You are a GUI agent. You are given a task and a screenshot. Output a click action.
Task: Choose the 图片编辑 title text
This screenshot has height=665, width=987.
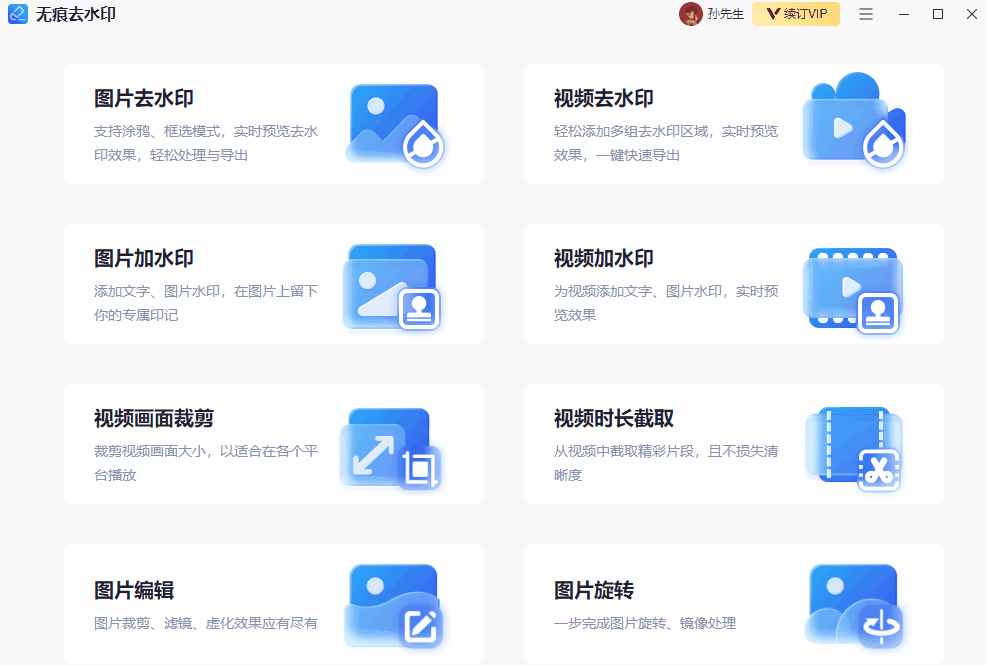coord(134,590)
